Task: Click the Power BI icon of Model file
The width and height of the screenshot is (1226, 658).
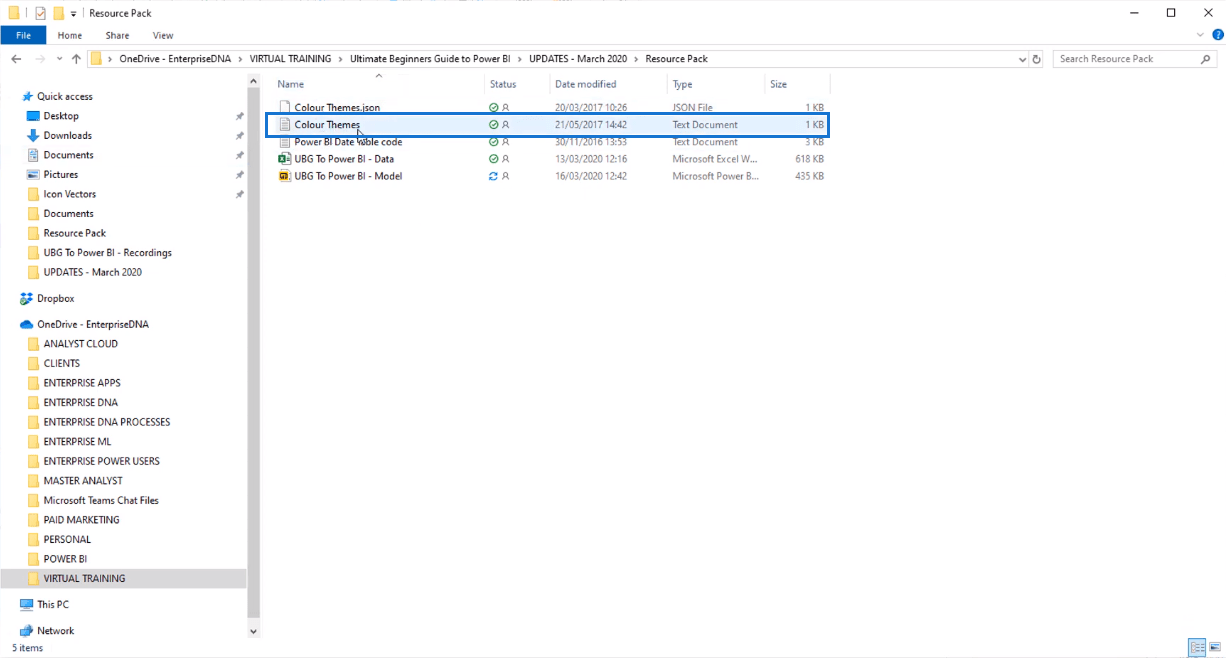Action: [x=284, y=176]
